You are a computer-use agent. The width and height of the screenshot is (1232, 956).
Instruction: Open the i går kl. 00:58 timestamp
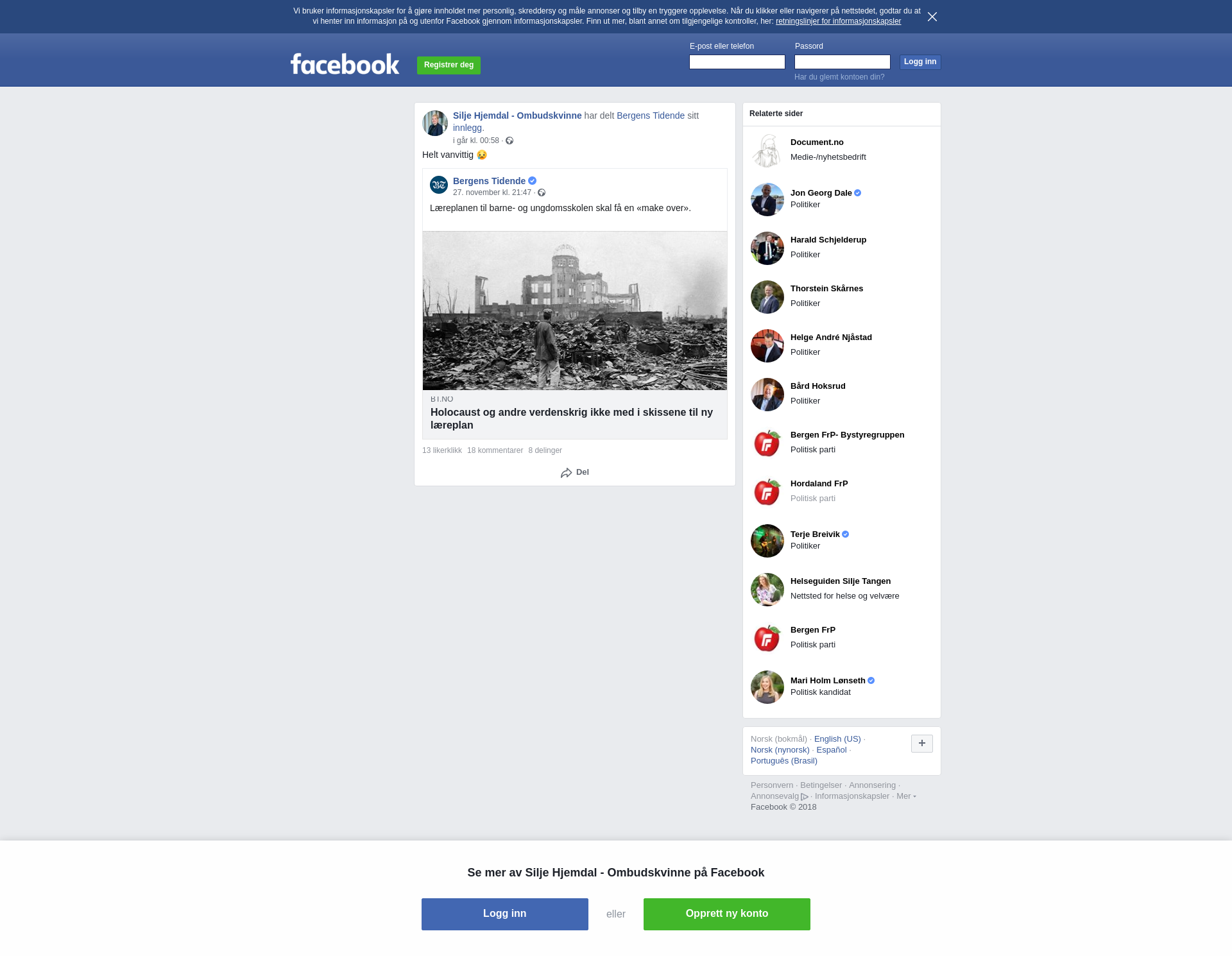[476, 141]
